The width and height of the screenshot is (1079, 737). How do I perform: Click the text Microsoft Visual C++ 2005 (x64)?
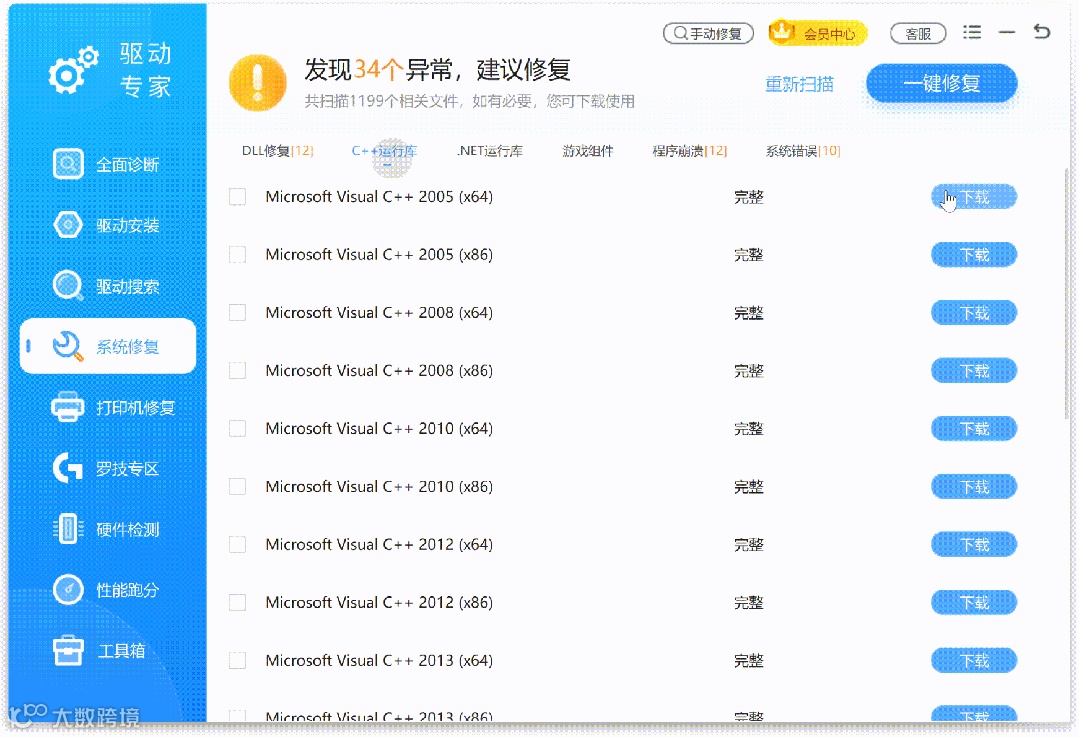pyautogui.click(x=379, y=197)
